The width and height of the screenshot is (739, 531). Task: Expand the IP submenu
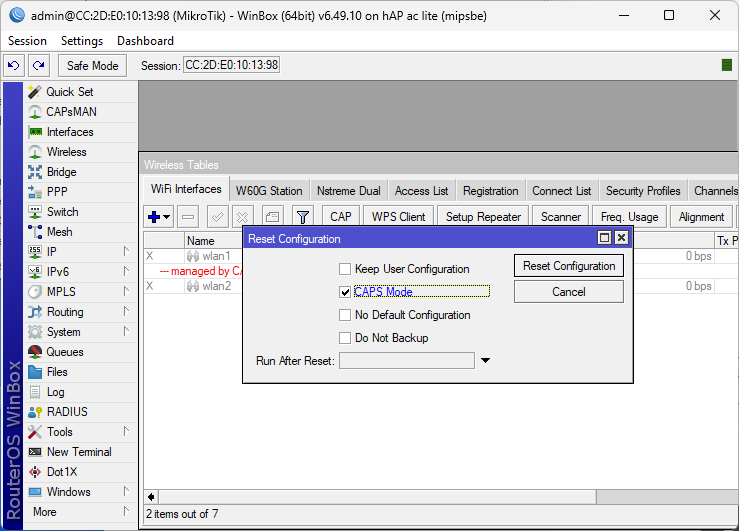[126, 252]
